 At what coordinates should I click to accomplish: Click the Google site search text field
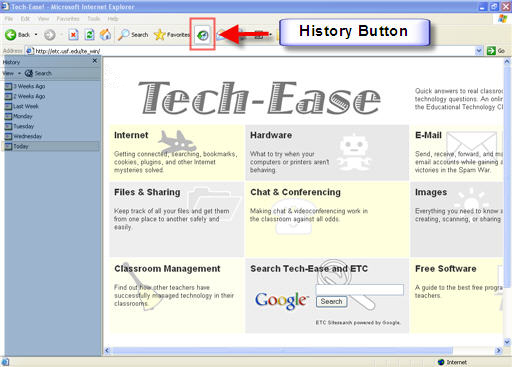(359, 290)
